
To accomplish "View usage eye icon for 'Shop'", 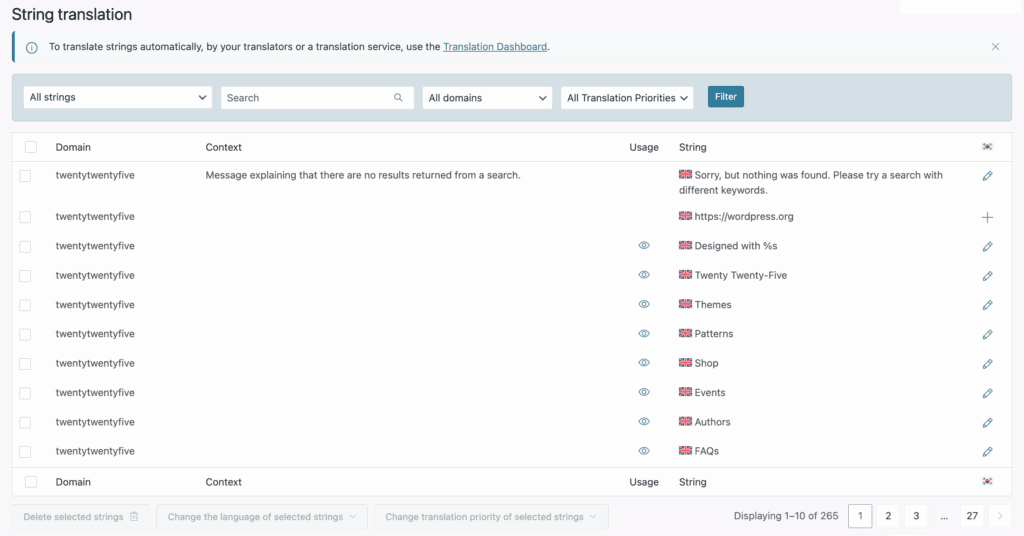I will 644,363.
